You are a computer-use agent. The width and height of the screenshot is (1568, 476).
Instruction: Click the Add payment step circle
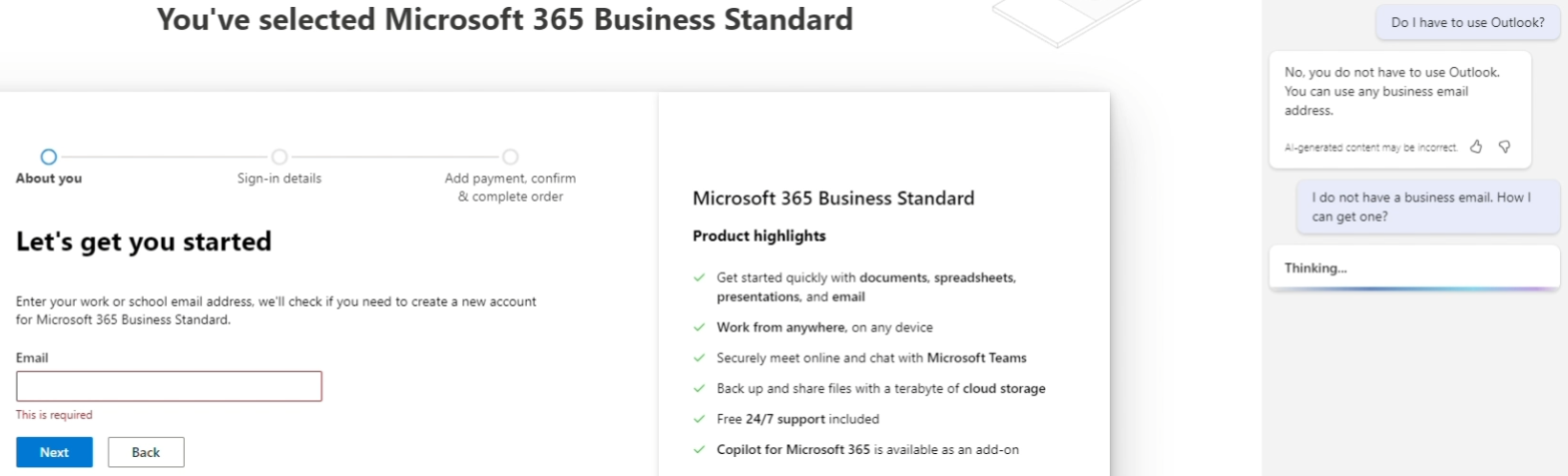(510, 157)
